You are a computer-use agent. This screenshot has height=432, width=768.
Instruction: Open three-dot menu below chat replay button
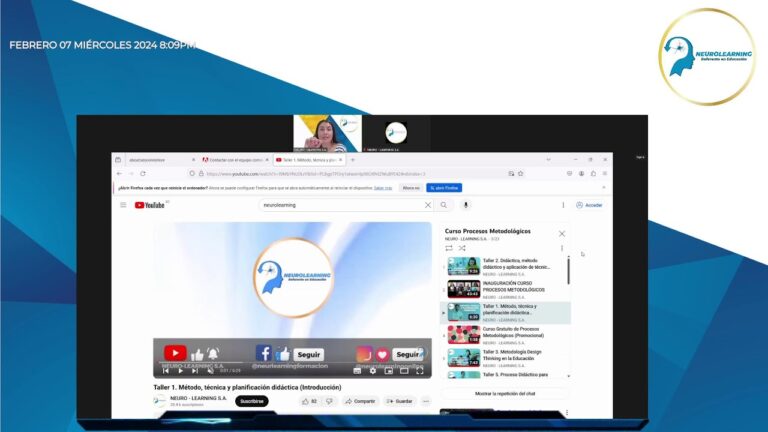(567, 413)
